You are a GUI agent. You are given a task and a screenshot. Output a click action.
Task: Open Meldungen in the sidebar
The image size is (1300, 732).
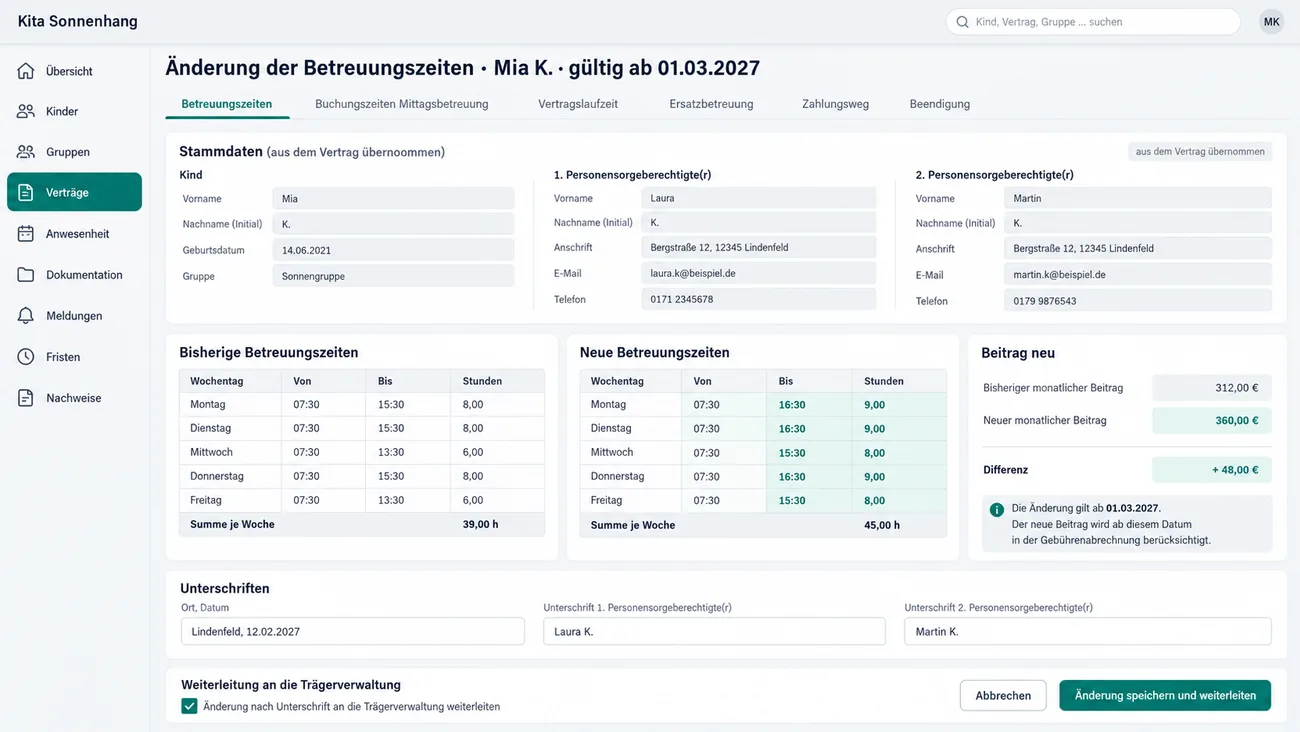pos(74,315)
